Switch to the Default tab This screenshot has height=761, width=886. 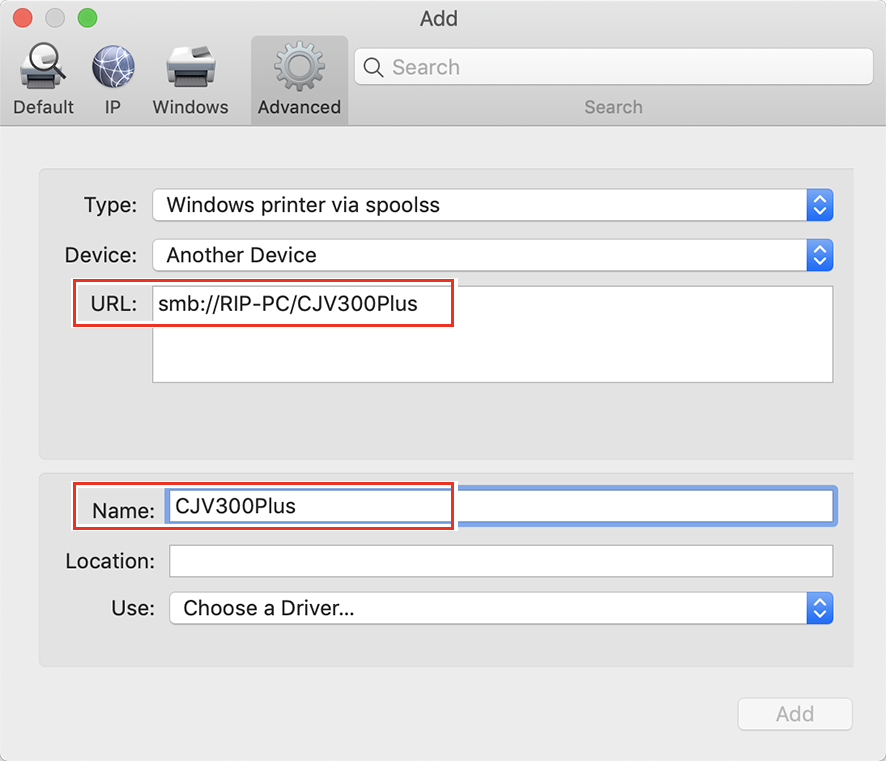[42, 80]
